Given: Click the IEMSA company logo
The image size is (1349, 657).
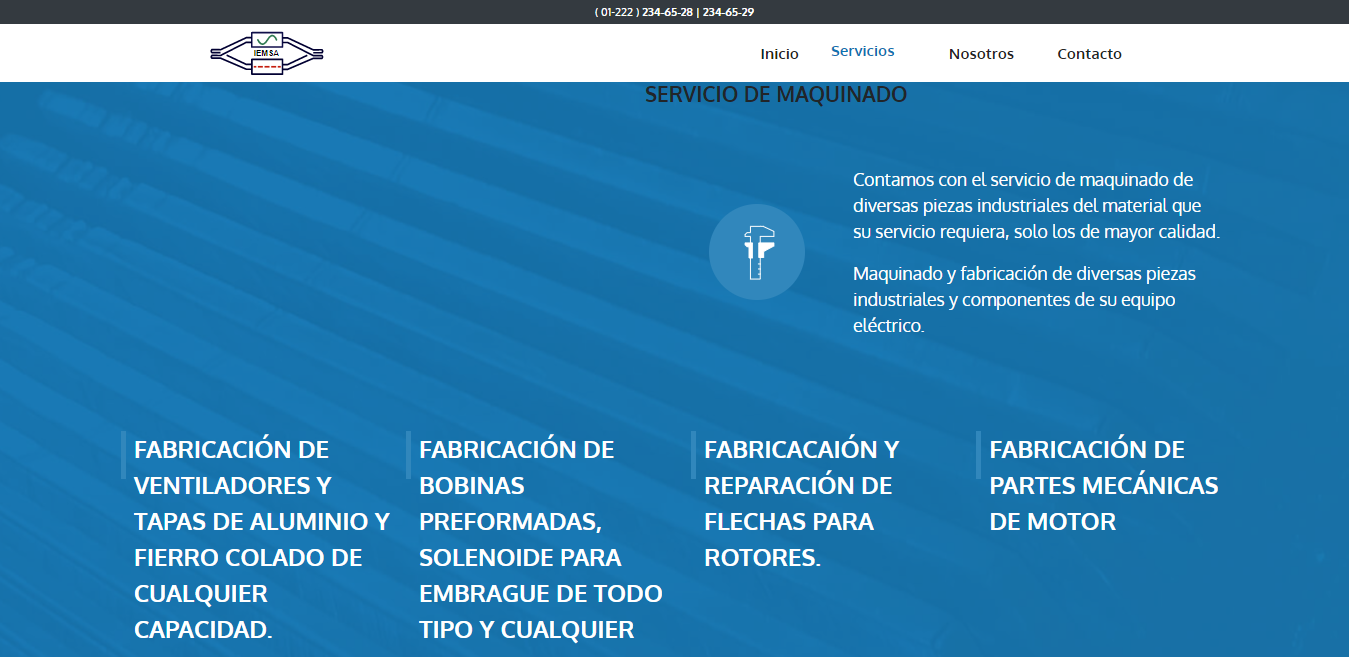Looking at the screenshot, I should click(267, 53).
